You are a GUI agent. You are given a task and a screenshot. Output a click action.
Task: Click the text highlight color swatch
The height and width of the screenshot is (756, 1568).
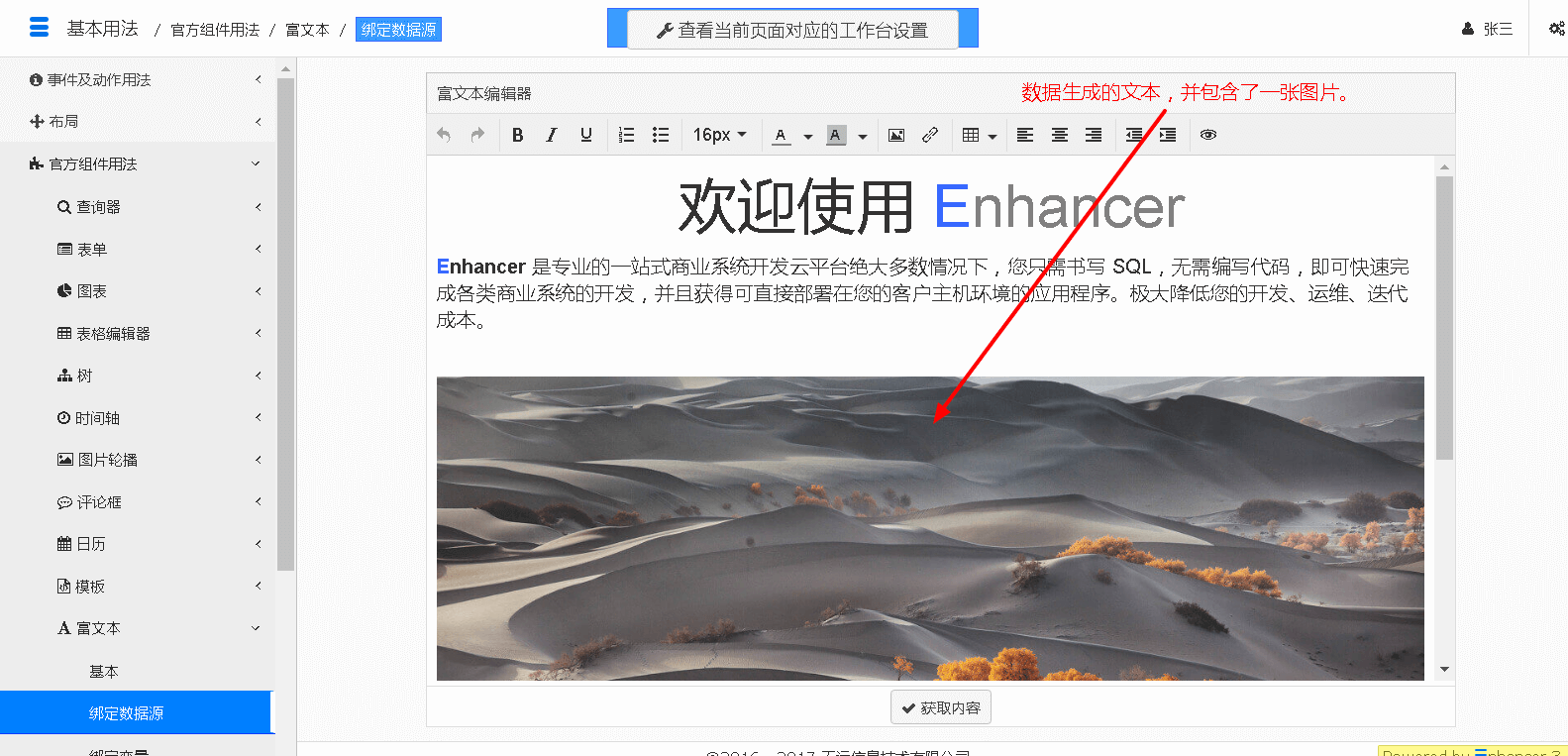(836, 135)
